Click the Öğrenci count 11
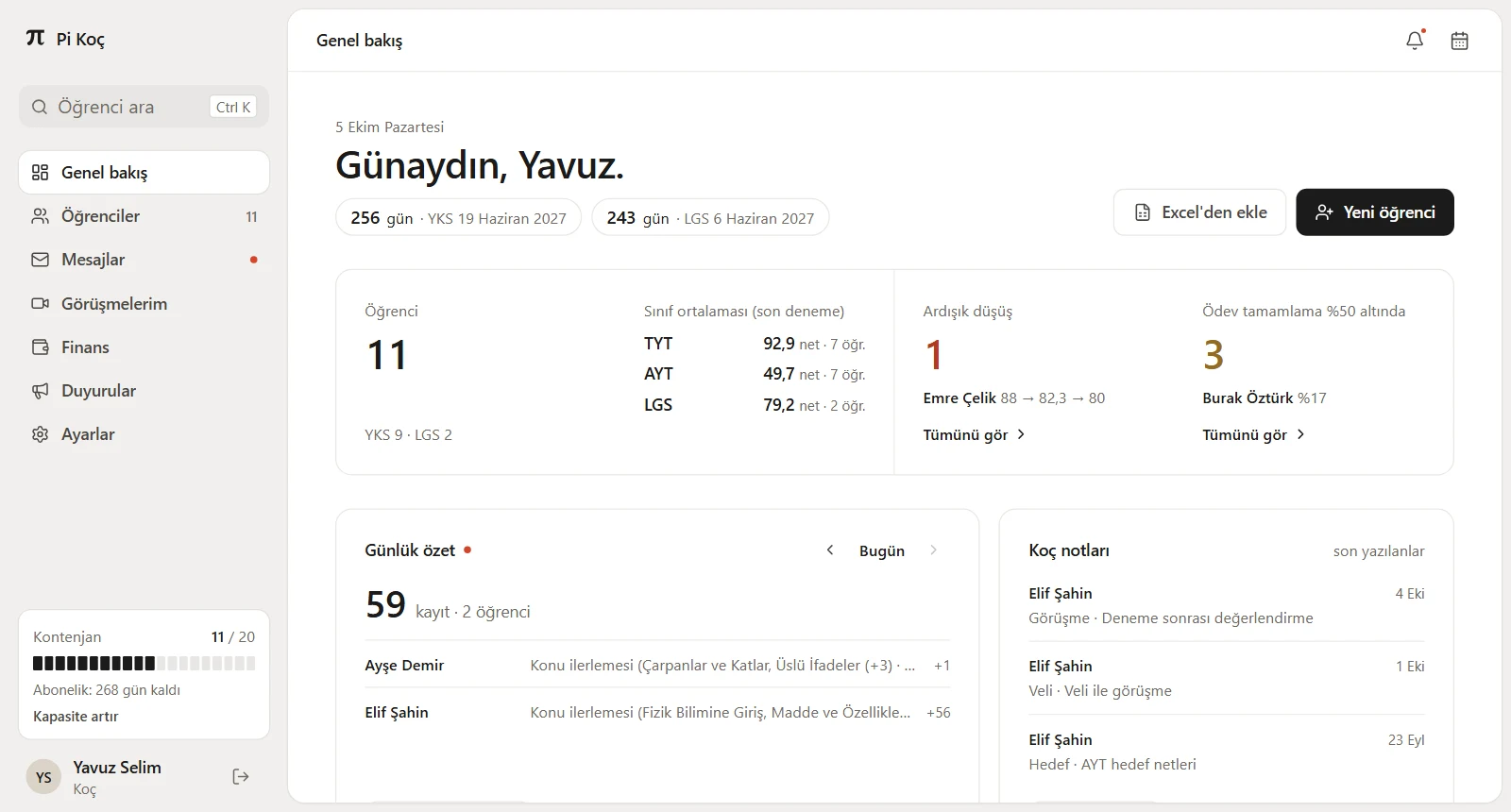This screenshot has height=812, width=1511. 386,355
